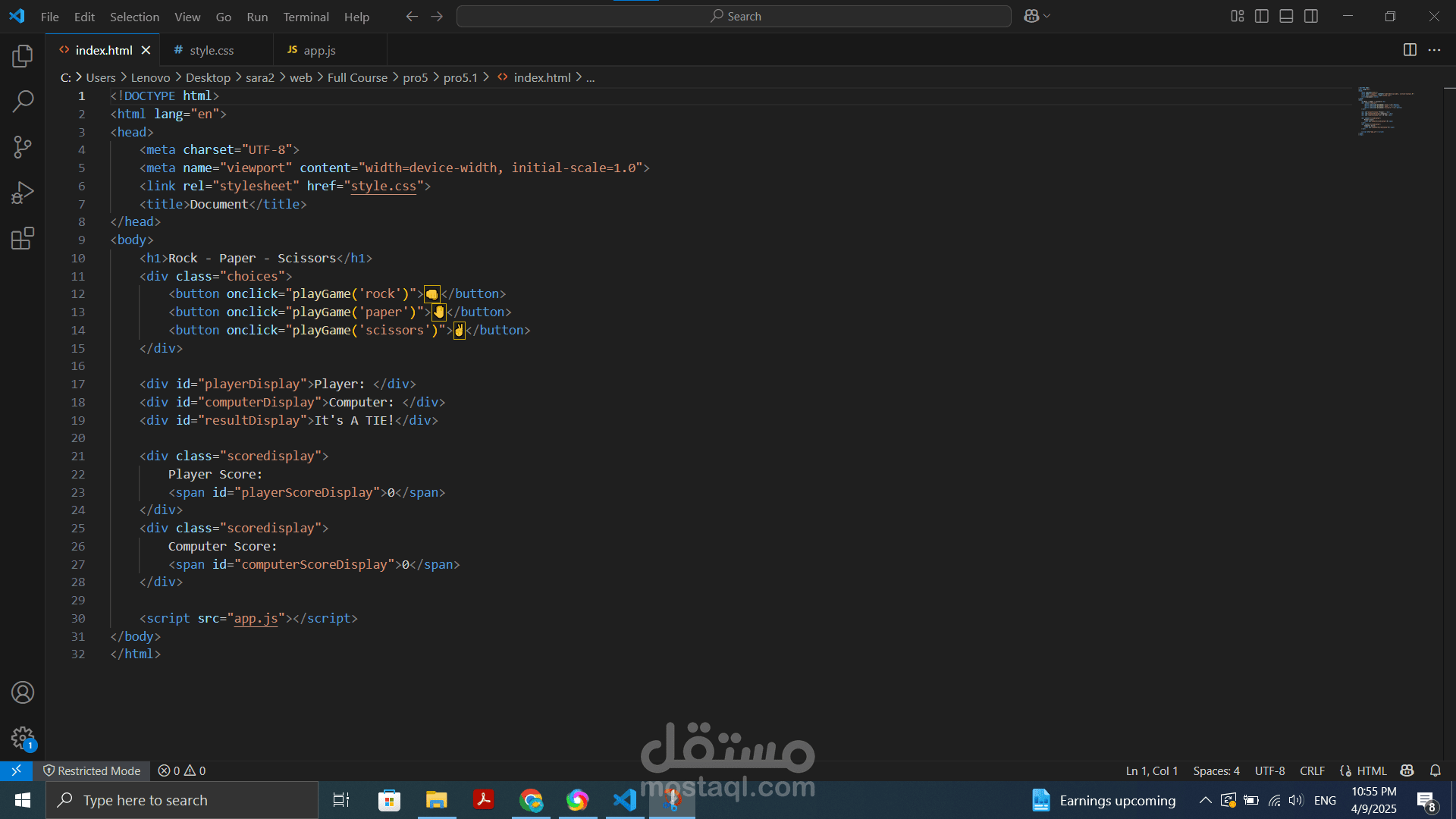Close the index.html tab
Image resolution: width=1456 pixels, height=819 pixels.
click(146, 50)
